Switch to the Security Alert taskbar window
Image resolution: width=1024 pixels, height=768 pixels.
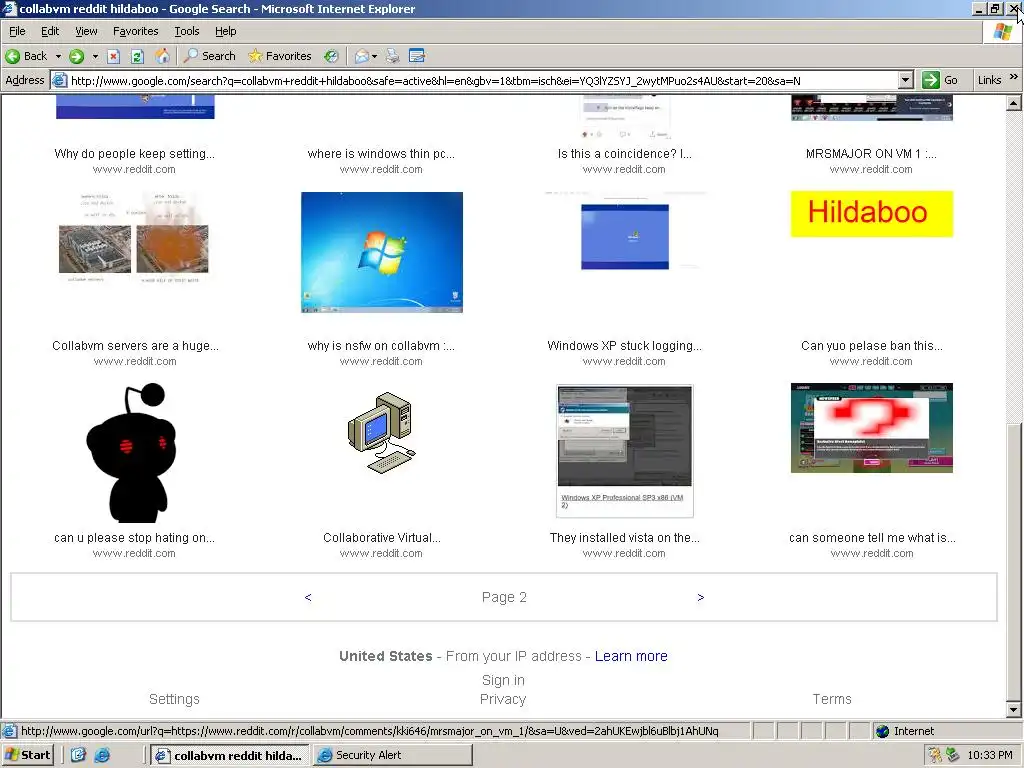[x=392, y=755]
